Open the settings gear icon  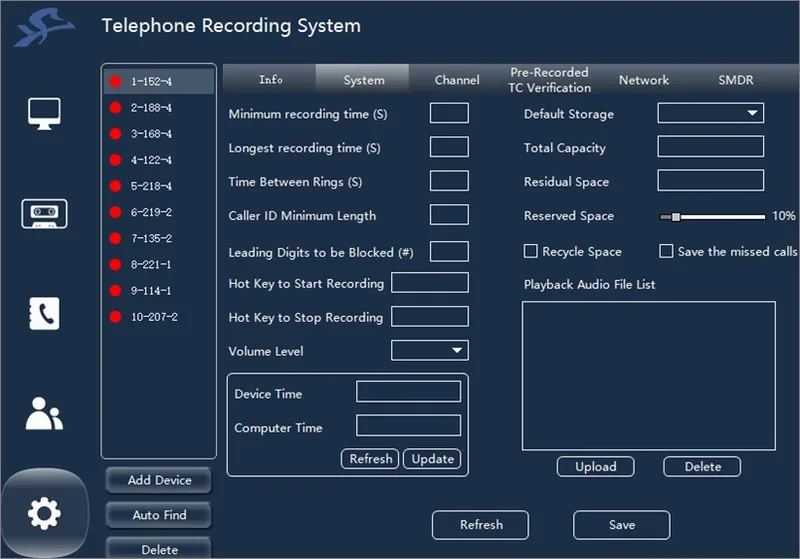44,513
